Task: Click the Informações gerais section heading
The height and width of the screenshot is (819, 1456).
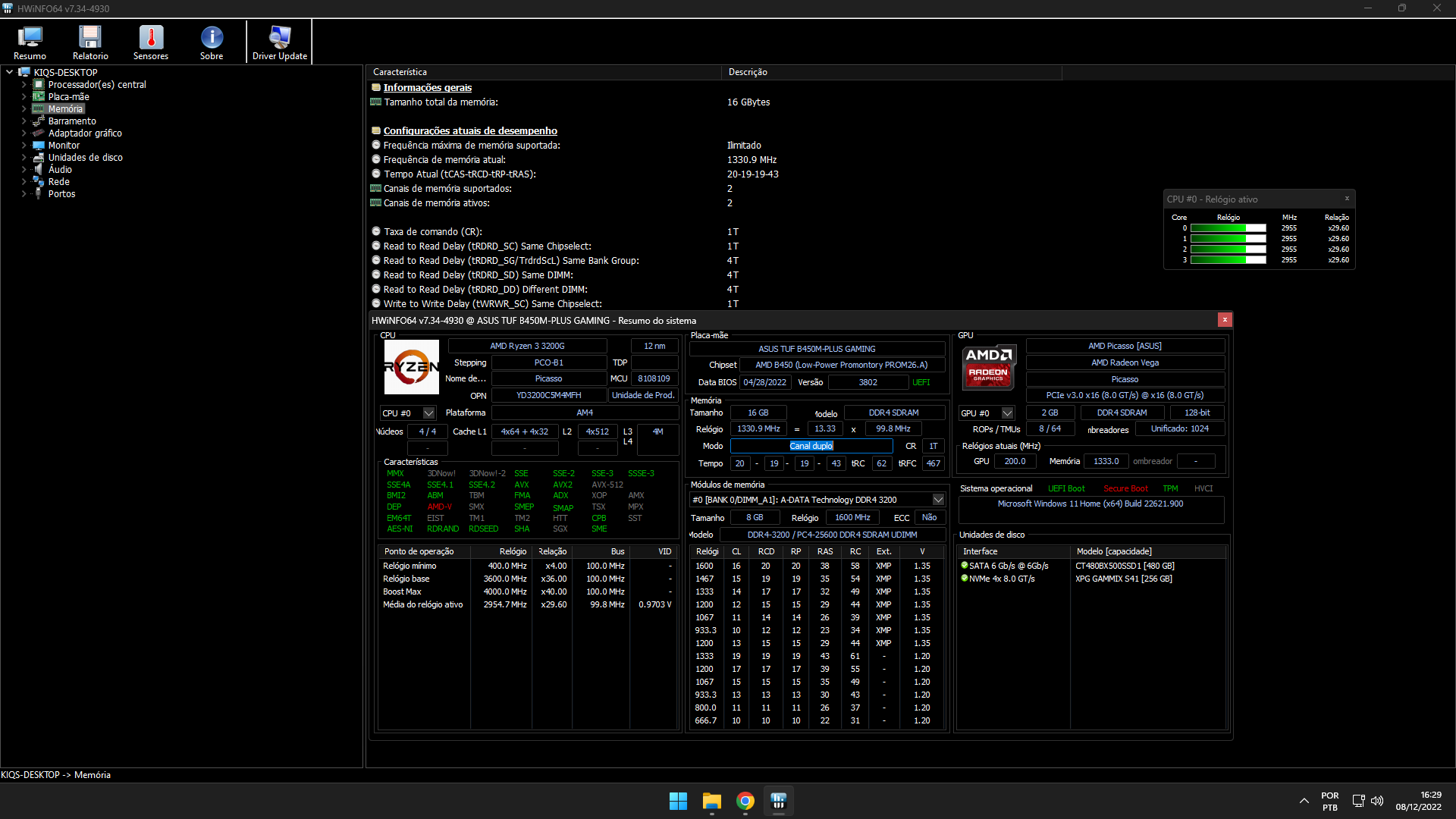Action: coord(428,87)
